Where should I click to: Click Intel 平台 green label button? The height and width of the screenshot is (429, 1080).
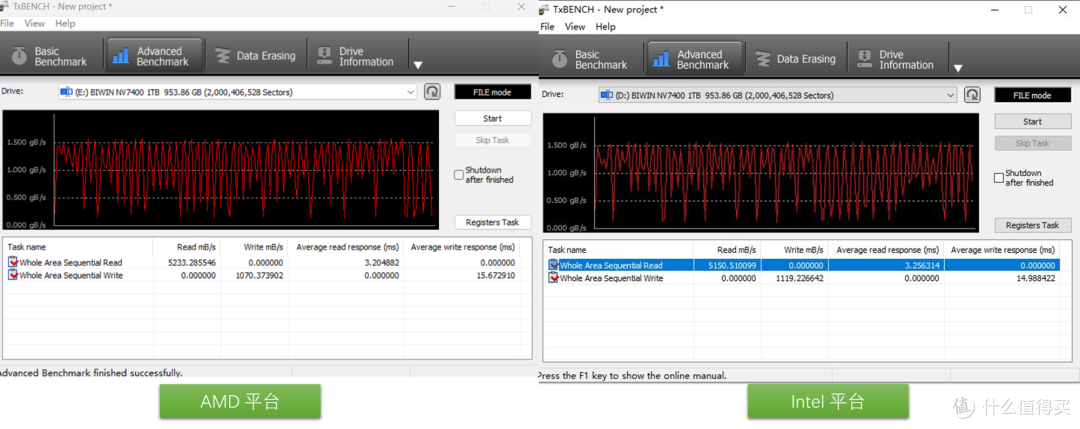828,401
